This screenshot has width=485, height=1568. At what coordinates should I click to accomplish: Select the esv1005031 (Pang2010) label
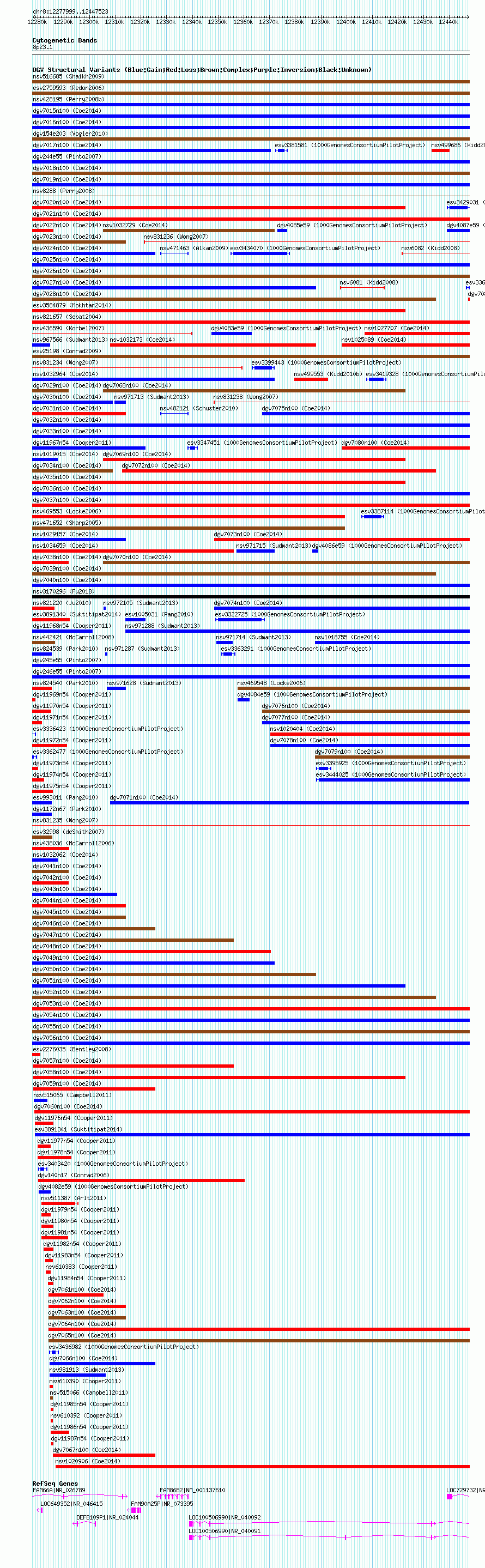pyautogui.click(x=159, y=614)
